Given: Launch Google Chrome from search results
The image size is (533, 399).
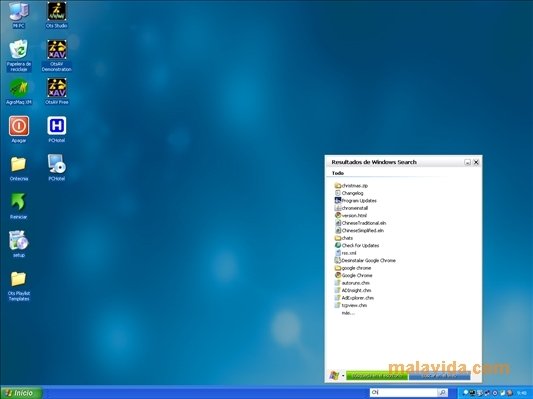Looking at the screenshot, I should pos(354,275).
